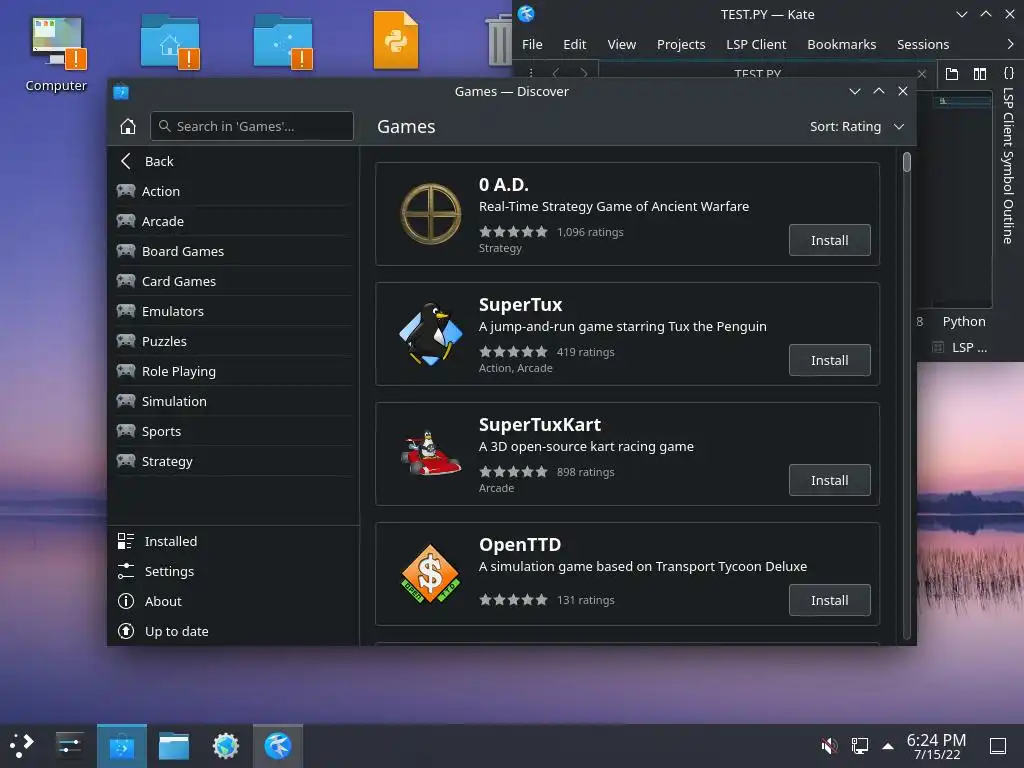Focus the Search in 'Games' field
Viewport: 1024px width, 768px height.
coord(252,126)
